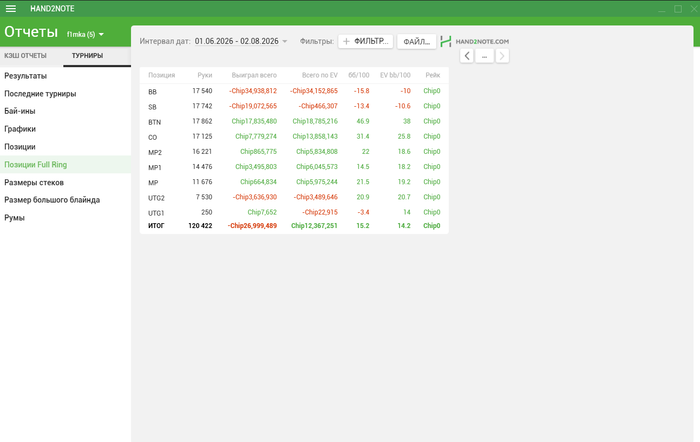Open hand2note.com link
700x442 pixels.
pyautogui.click(x=482, y=41)
